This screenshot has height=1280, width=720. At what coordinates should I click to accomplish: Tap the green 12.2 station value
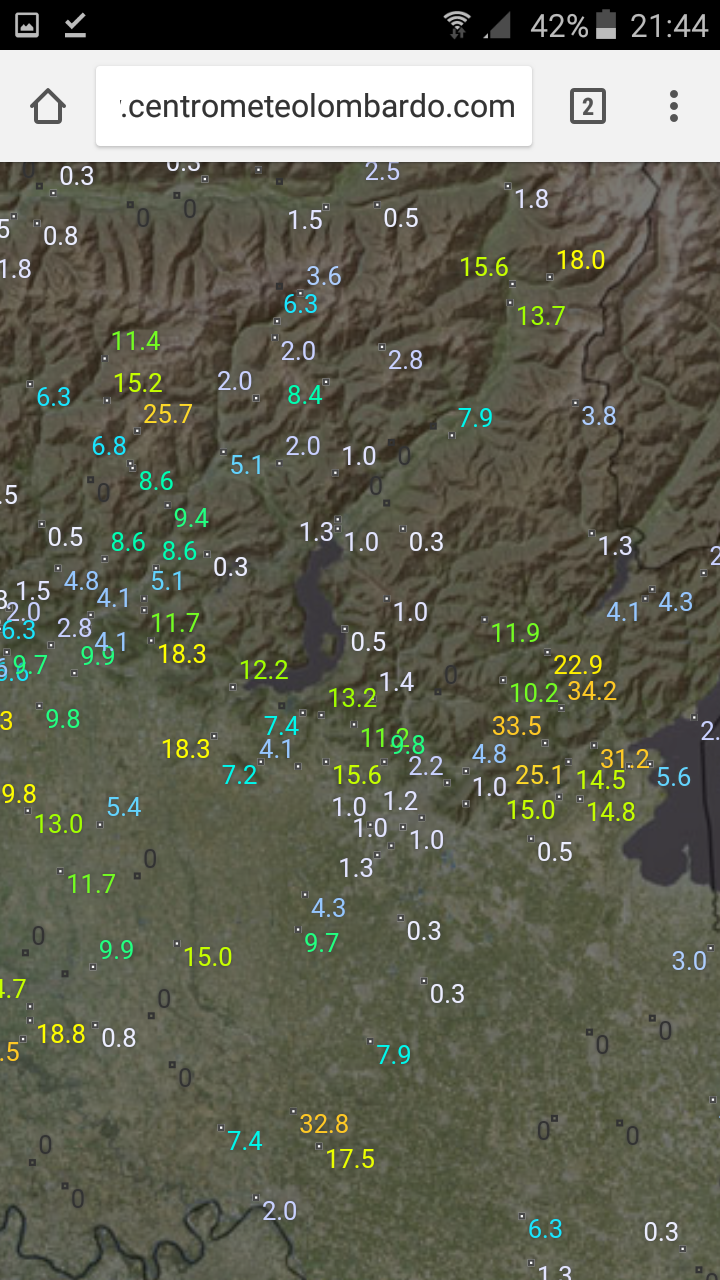coord(264,670)
